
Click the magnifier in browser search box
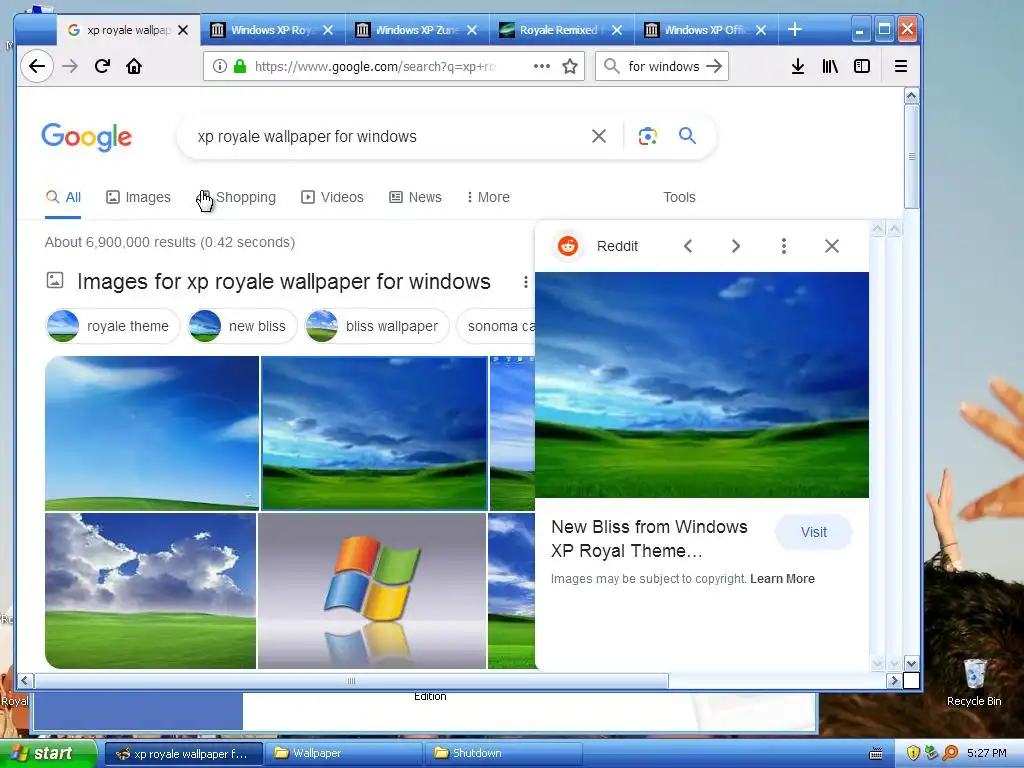tap(612, 66)
